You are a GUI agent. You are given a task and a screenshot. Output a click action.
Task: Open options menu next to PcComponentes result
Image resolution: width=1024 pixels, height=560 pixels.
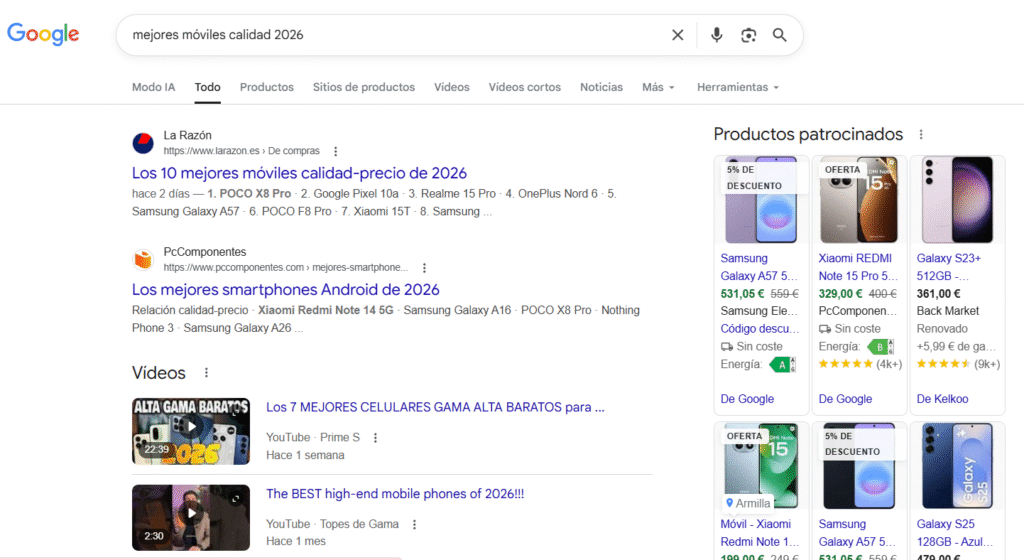coord(424,268)
